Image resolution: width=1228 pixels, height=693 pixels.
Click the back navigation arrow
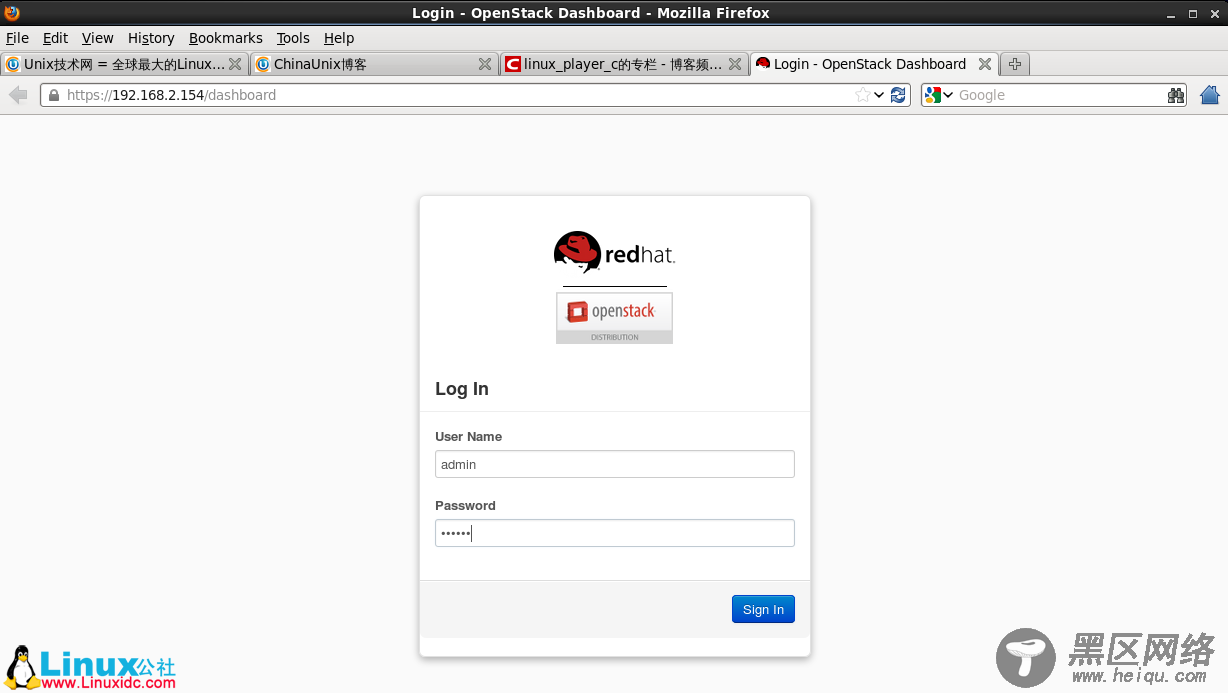18,95
